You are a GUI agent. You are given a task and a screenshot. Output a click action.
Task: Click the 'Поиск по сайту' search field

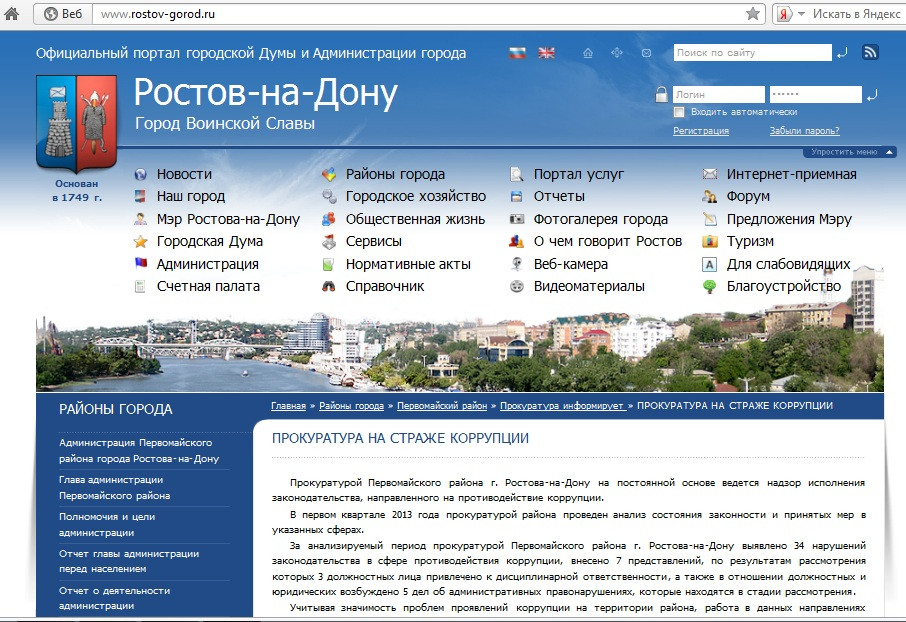(752, 53)
